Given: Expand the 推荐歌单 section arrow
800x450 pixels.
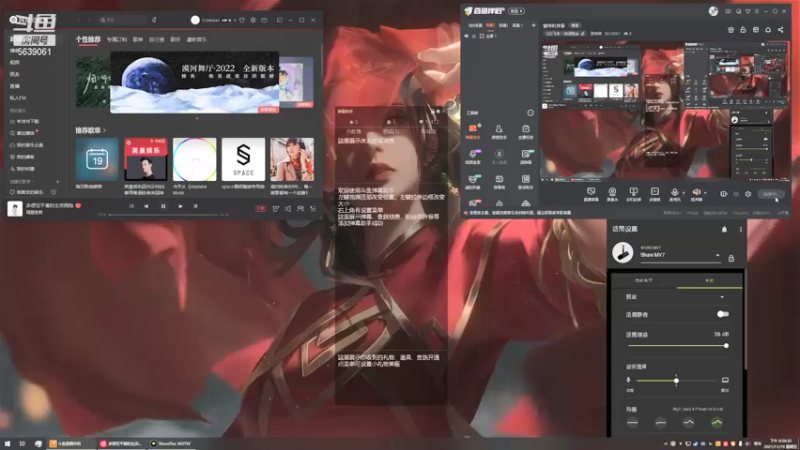Looking at the screenshot, I should 105,131.
